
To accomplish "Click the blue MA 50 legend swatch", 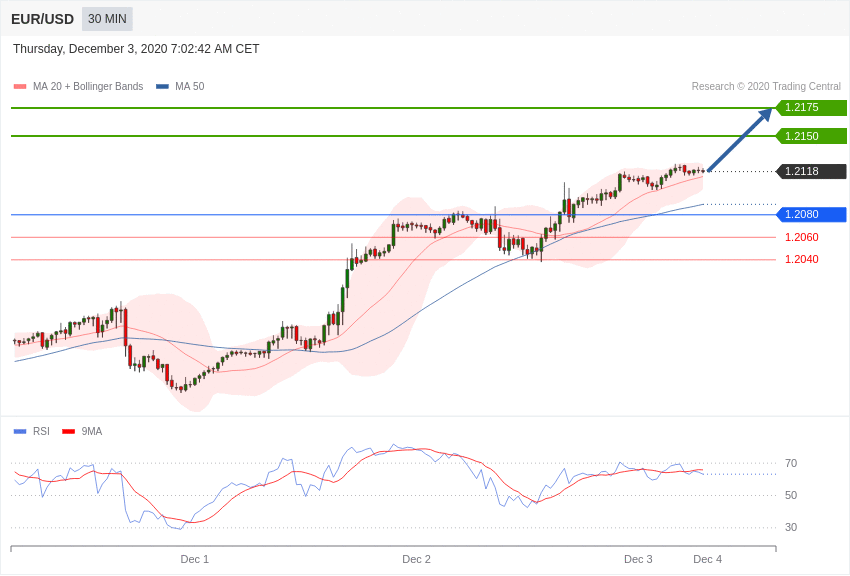I will coord(162,87).
